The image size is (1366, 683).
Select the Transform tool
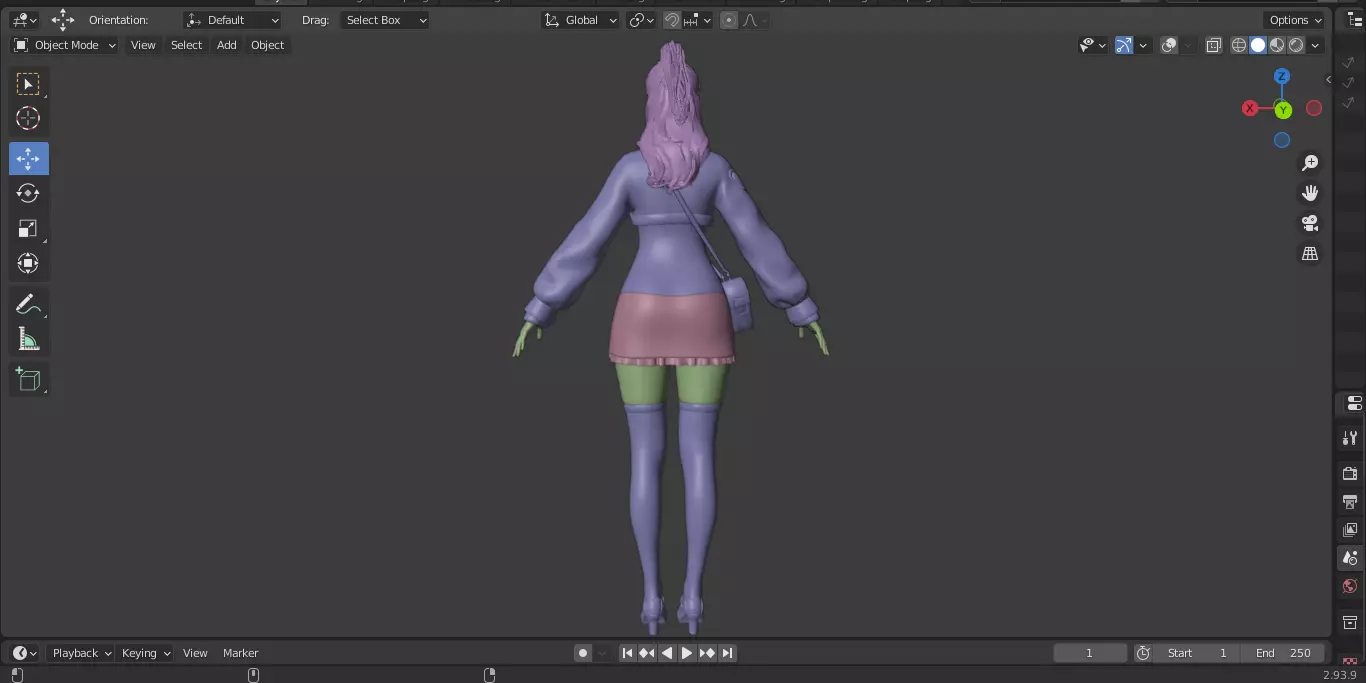pyautogui.click(x=28, y=263)
